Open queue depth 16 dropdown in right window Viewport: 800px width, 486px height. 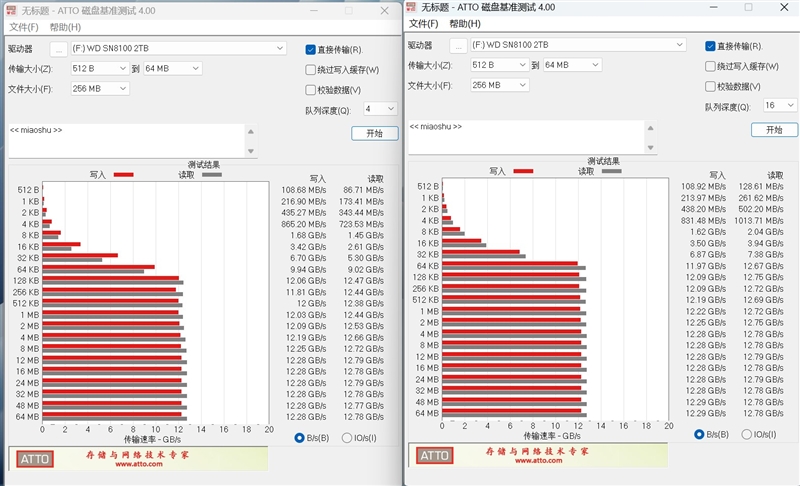click(780, 105)
